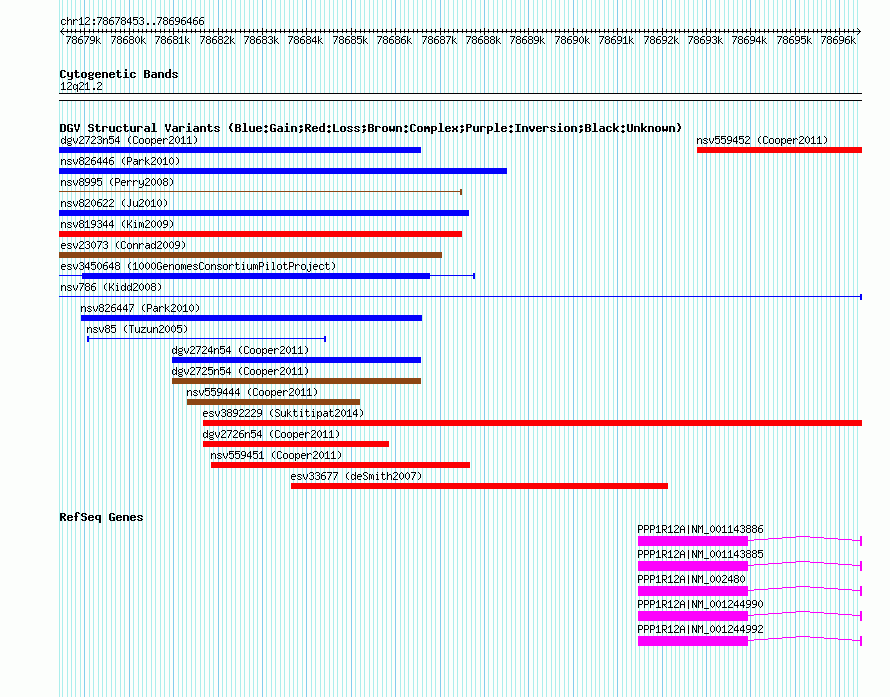Open the dgv2726n54 (Cooper2011) label
This screenshot has height=697, width=890.
(271, 434)
